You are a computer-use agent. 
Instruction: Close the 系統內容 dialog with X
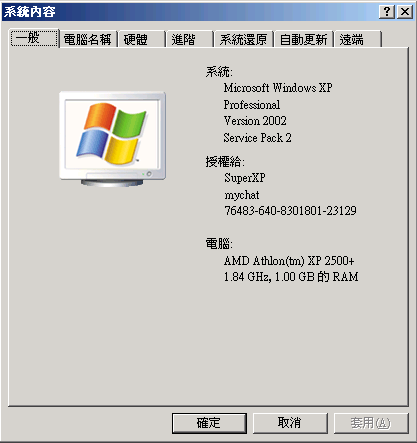point(405,12)
